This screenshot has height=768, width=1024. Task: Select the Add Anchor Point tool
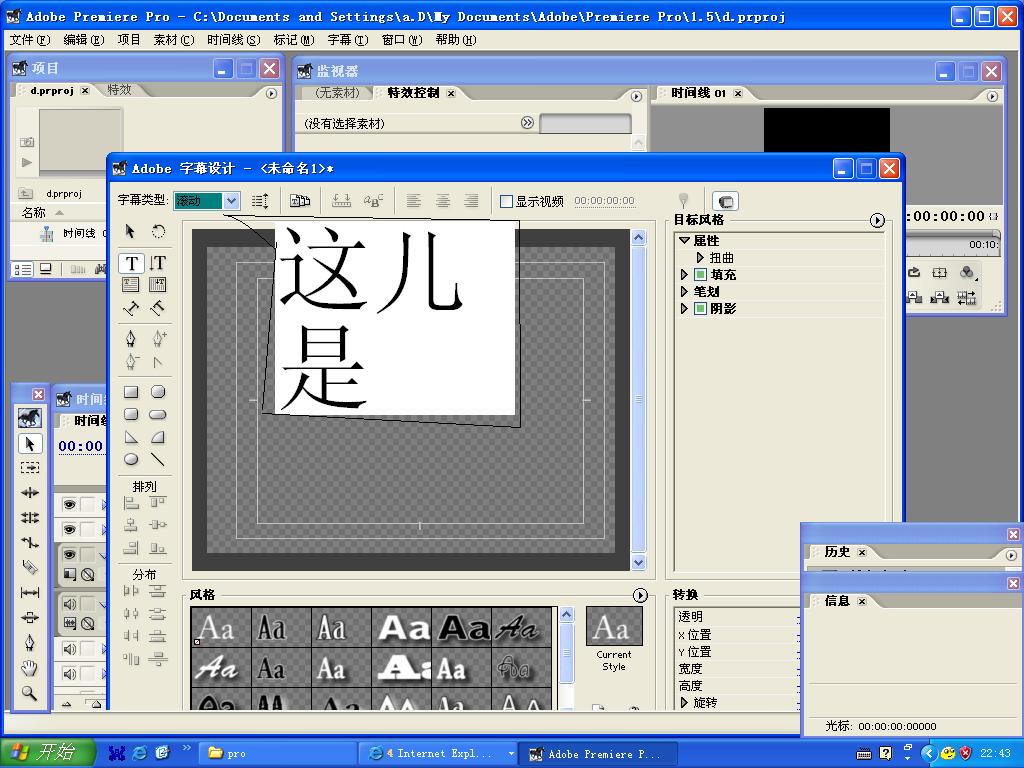coord(159,338)
